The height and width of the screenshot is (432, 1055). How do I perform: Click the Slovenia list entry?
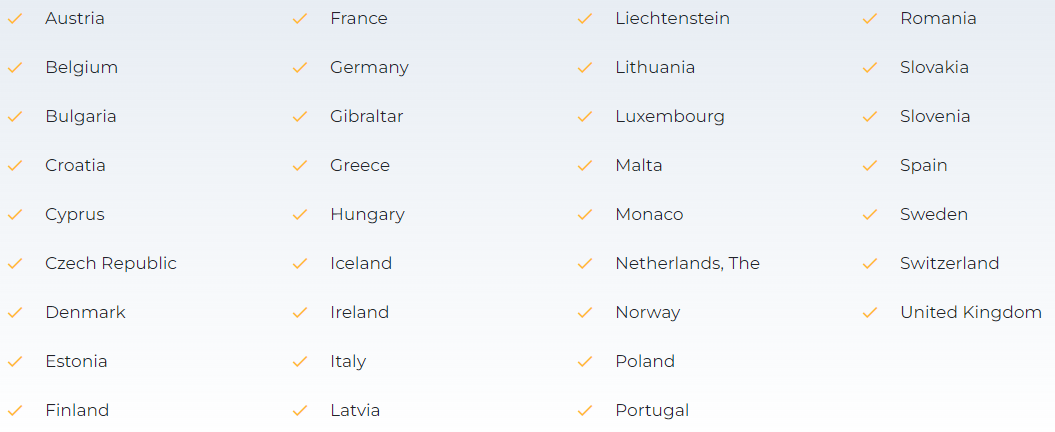(935, 116)
